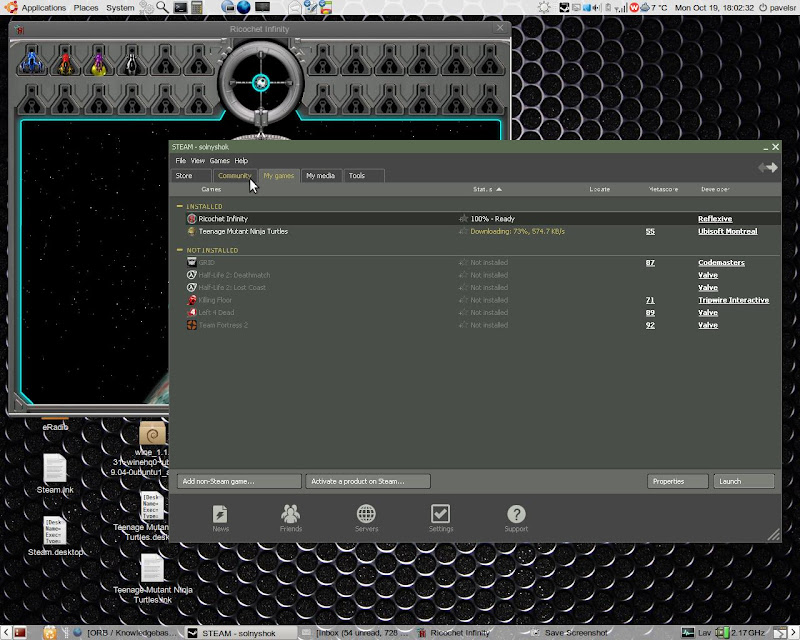This screenshot has width=800, height=640.
Task: Open the Teenage Mutant Ninja Turtles.lnk desktop file
Action: click(x=152, y=579)
